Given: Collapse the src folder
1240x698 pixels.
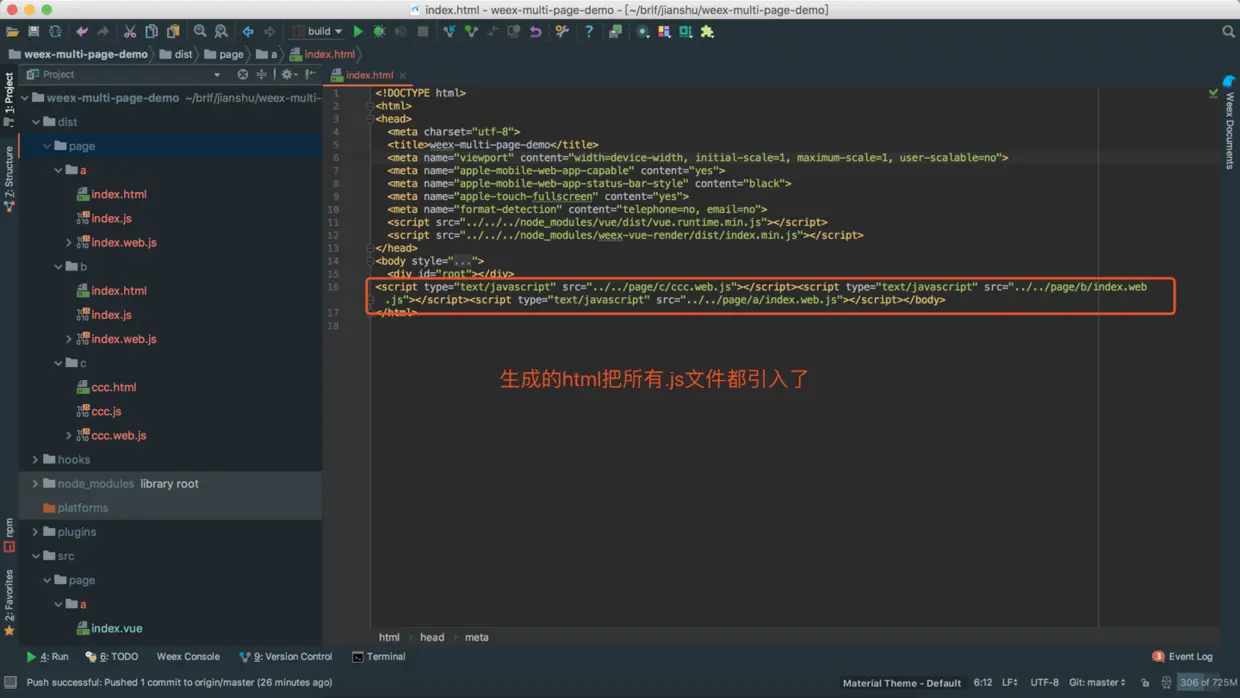Looking at the screenshot, I should coord(36,556).
